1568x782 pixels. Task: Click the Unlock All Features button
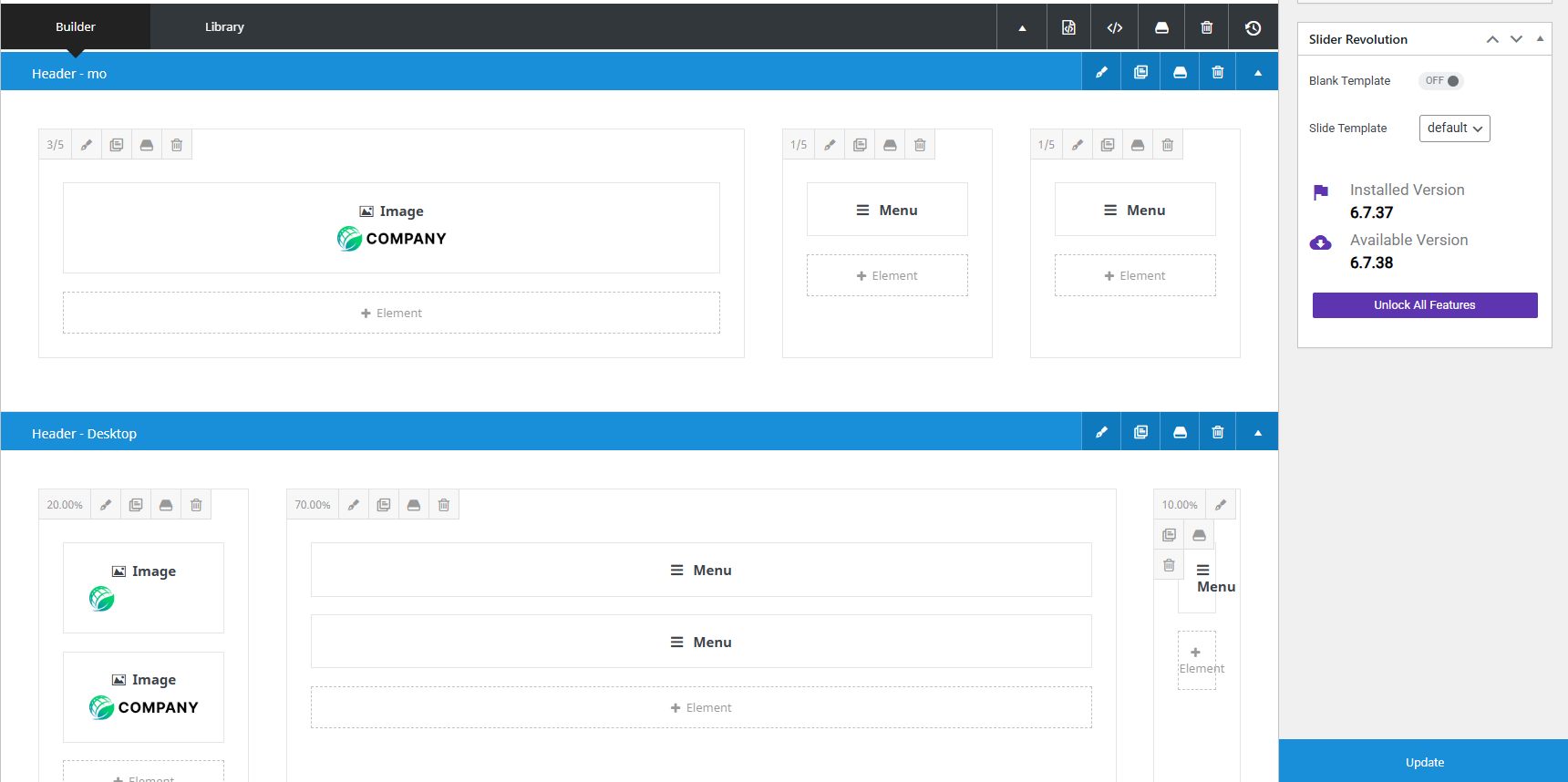click(1424, 305)
